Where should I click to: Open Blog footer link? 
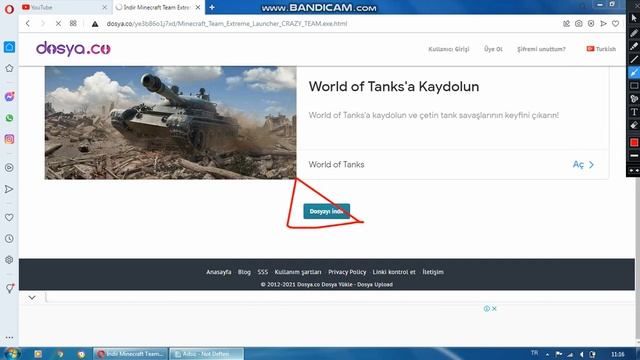point(244,272)
